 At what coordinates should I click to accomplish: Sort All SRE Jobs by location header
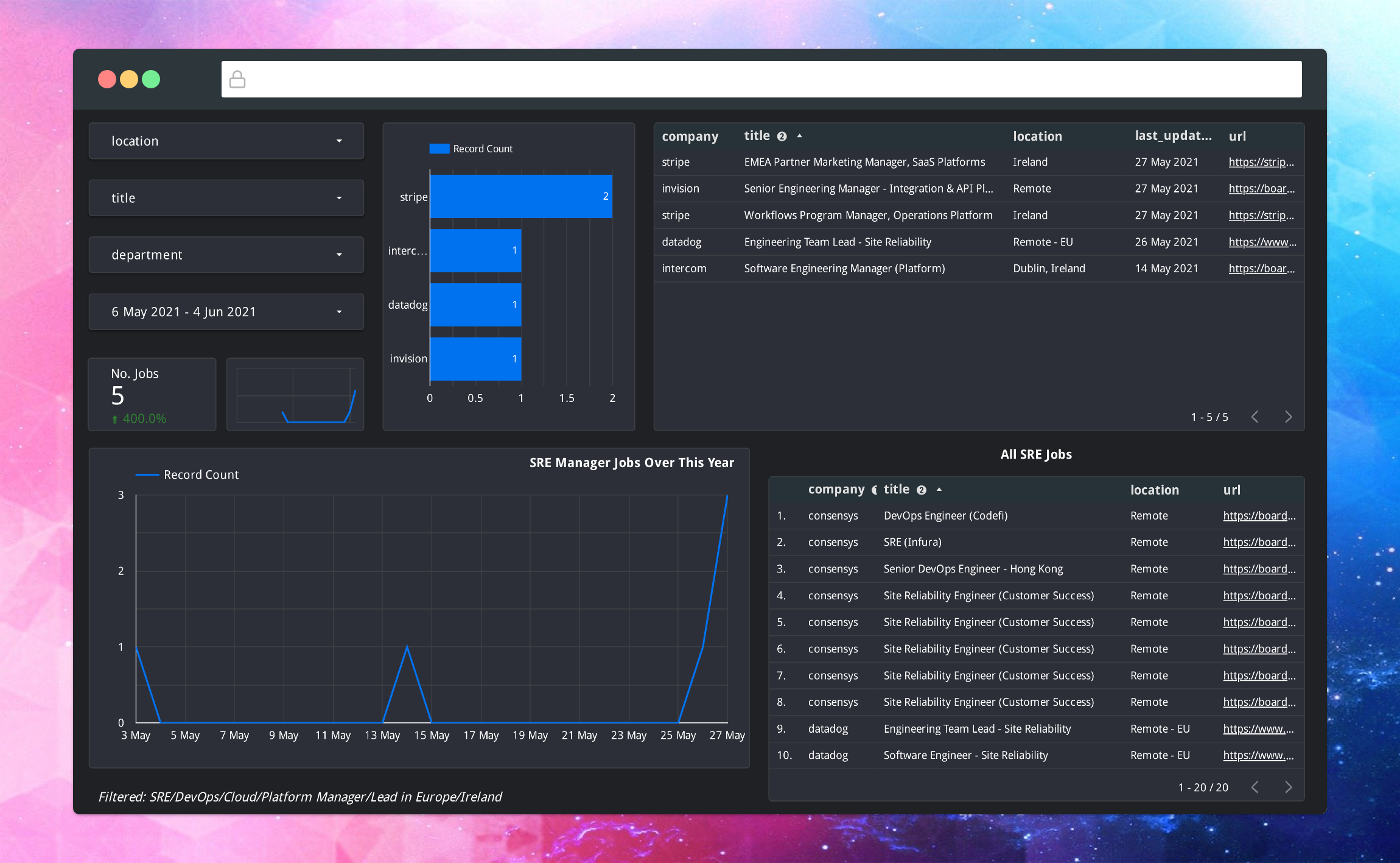click(1154, 490)
